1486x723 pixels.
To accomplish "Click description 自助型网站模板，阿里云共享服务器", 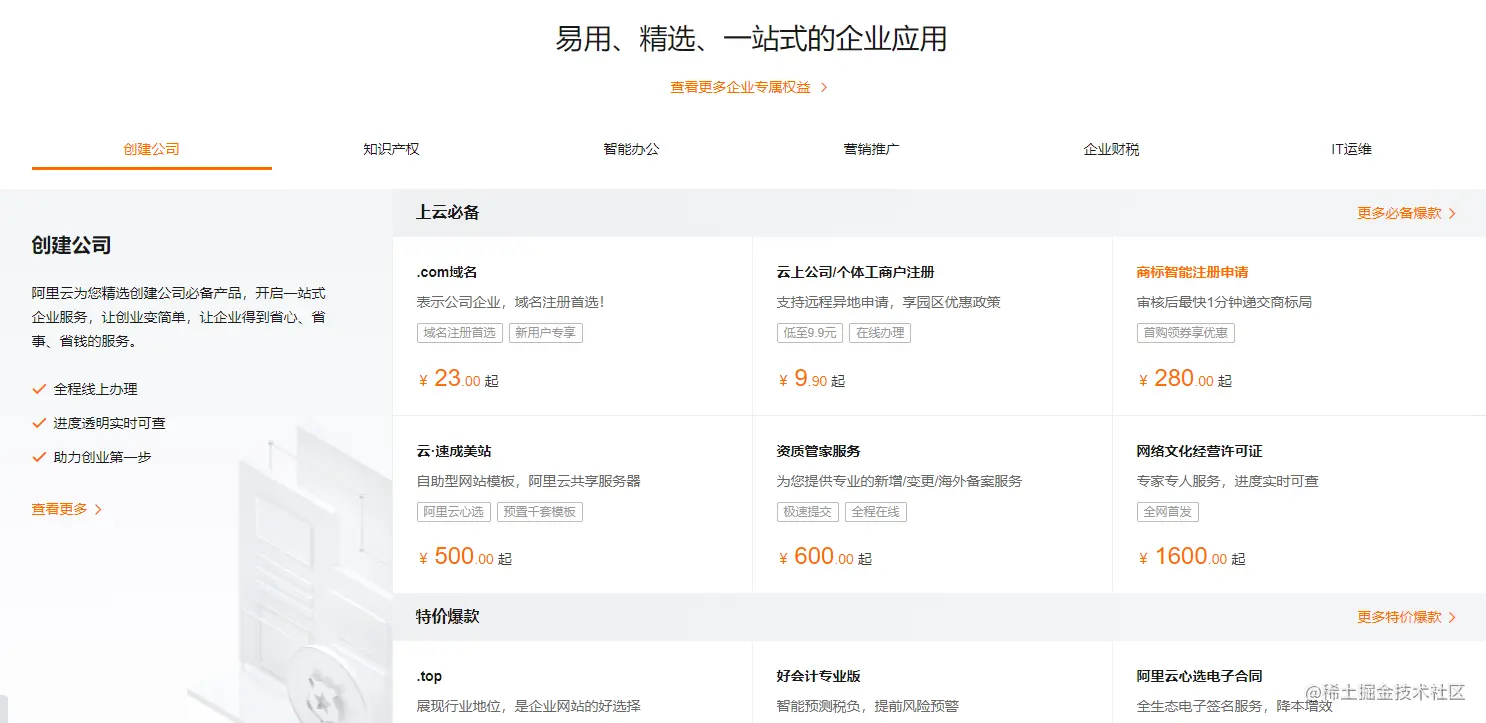I will [x=529, y=481].
